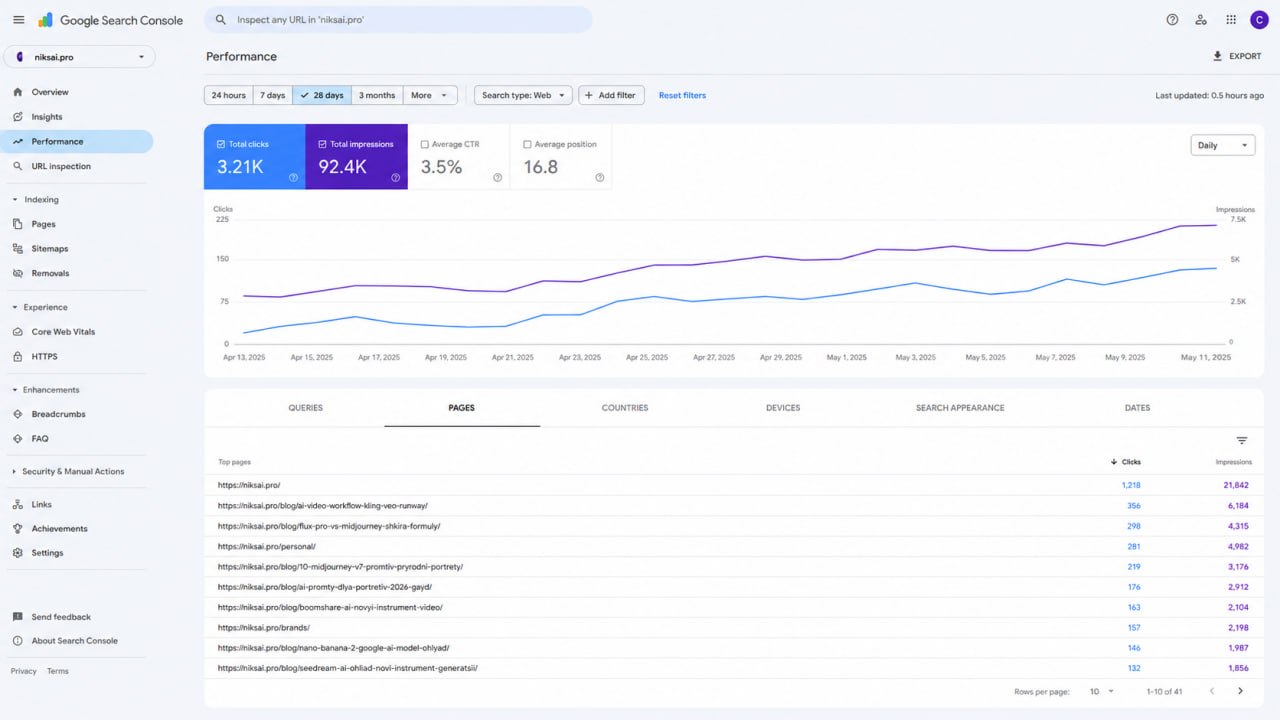Open the table filter rows icon
Image resolution: width=1280 pixels, height=720 pixels.
1242,440
